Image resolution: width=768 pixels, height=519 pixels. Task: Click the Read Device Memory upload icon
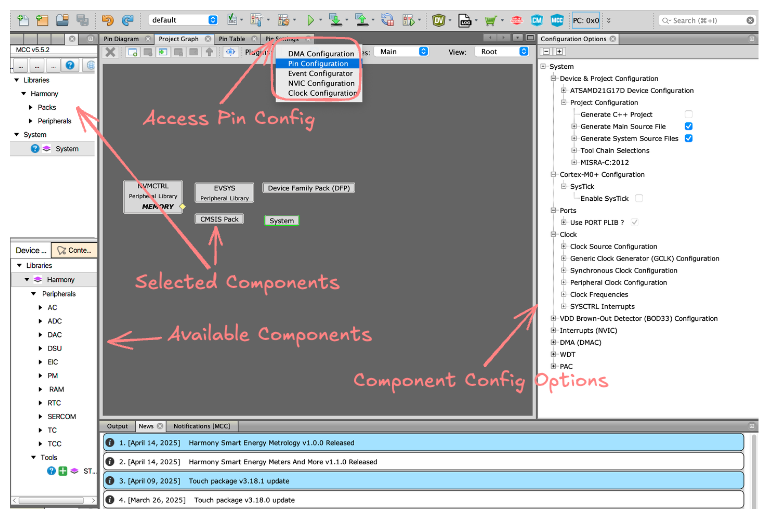pos(361,20)
